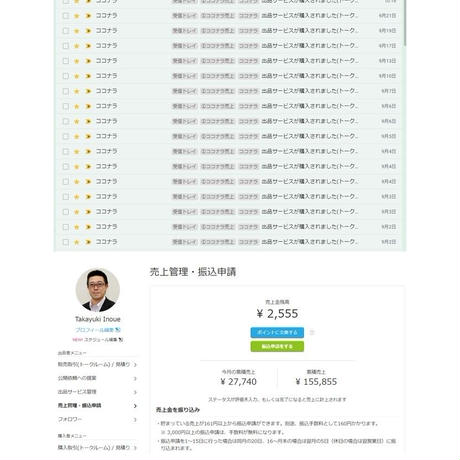Select 売上管理・振込申請 menu item
This screenshot has height=460, width=460.
(97, 406)
